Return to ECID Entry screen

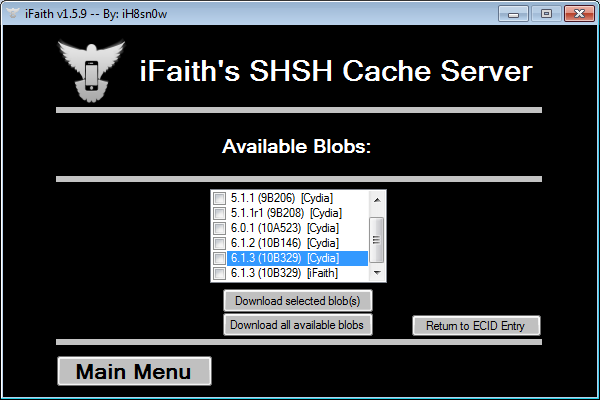coord(476,325)
